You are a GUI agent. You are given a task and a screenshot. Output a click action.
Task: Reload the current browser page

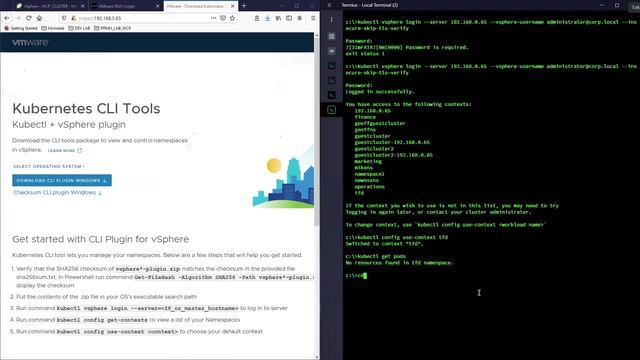(x=29, y=18)
